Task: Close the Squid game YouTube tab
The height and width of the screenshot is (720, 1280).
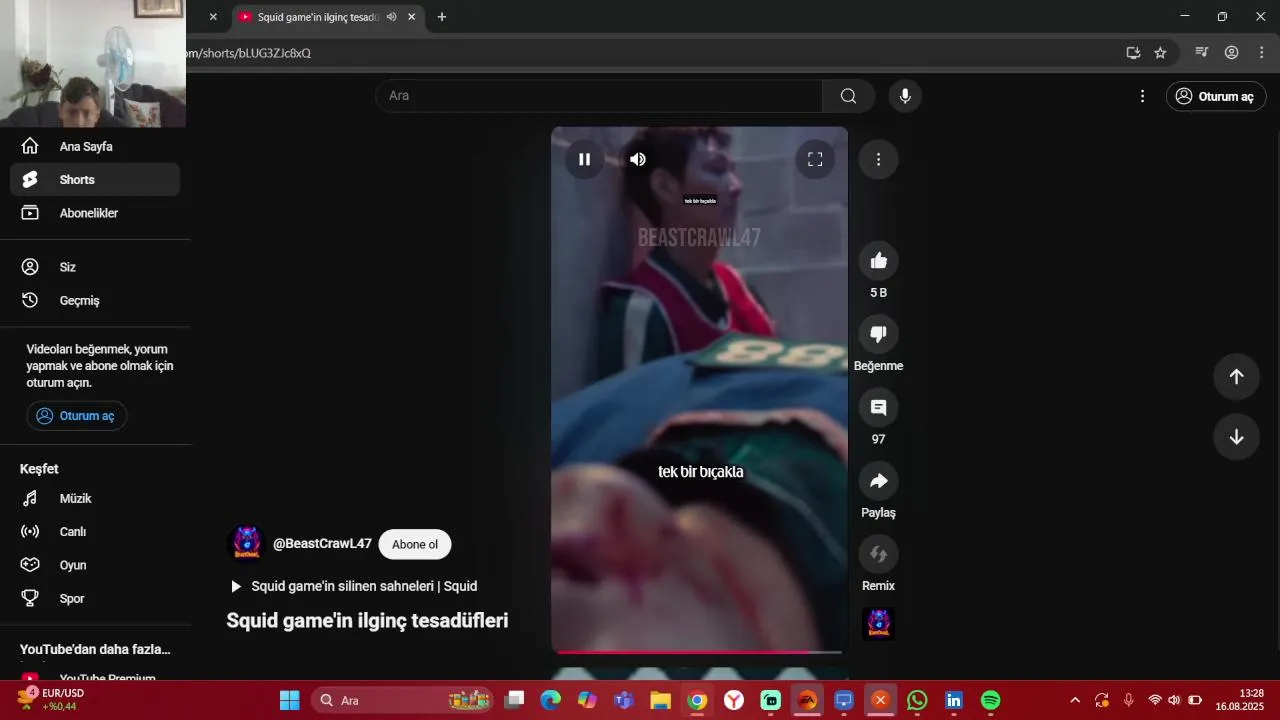Action: pos(411,17)
